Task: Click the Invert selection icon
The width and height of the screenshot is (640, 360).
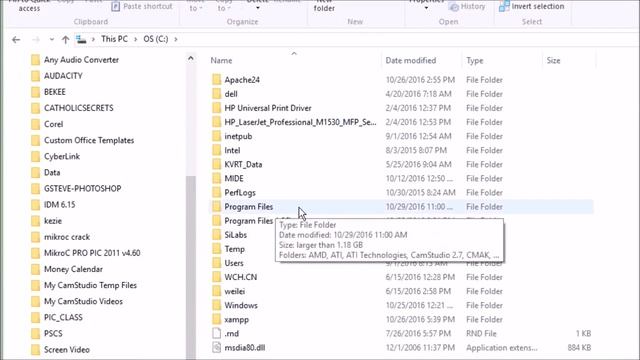Action: [504, 6]
